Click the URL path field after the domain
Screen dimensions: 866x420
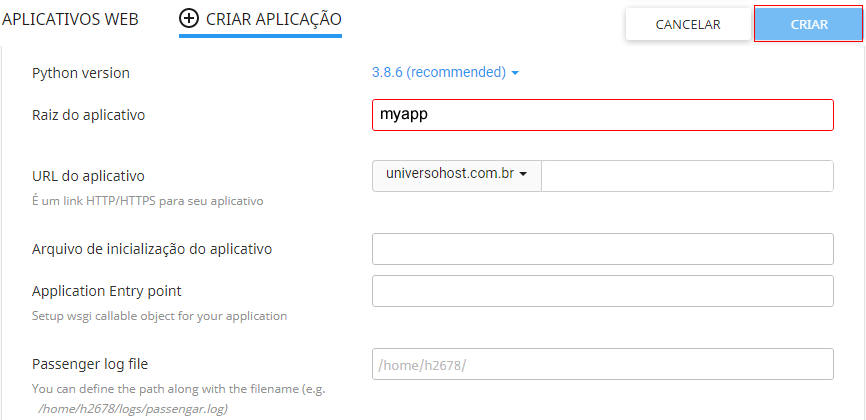687,176
